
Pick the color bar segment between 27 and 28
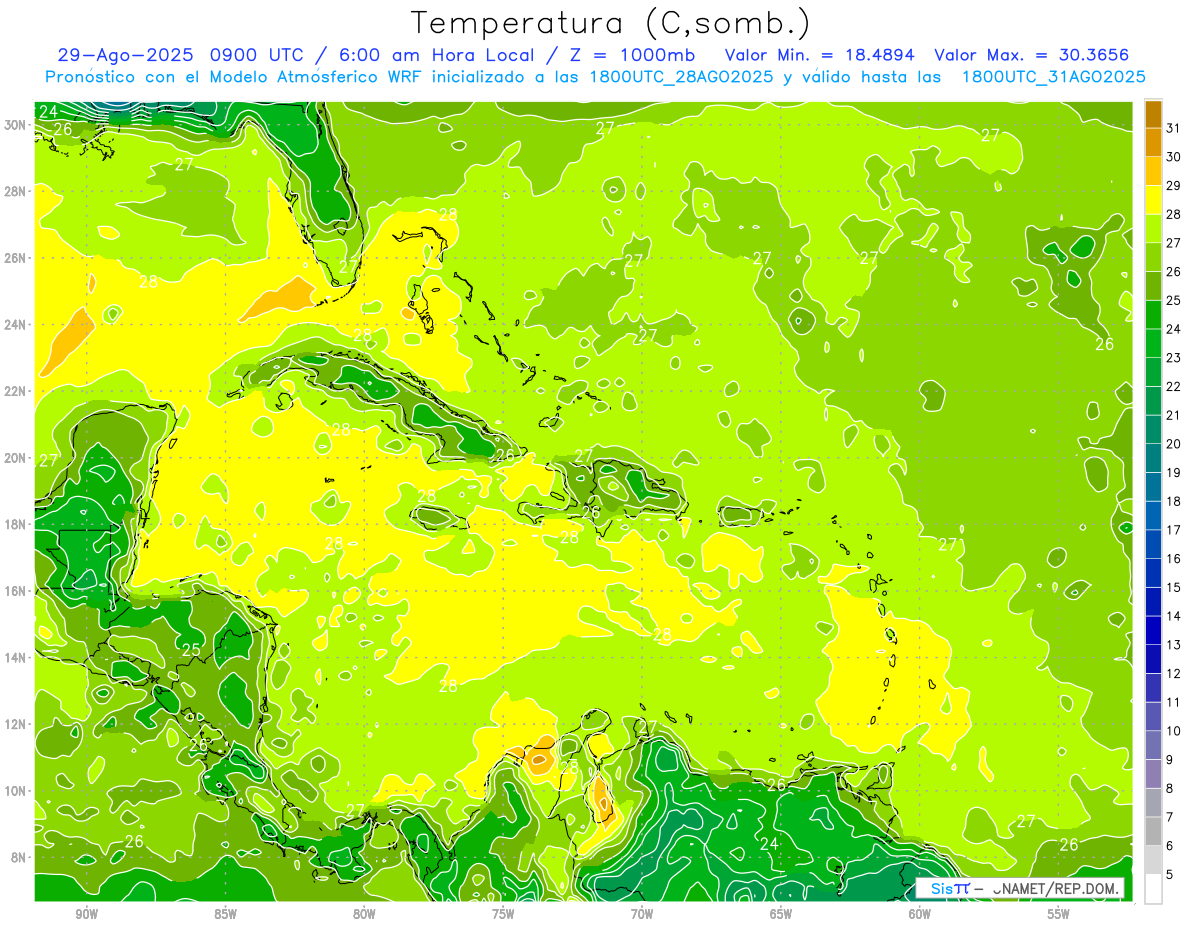pyautogui.click(x=1153, y=229)
